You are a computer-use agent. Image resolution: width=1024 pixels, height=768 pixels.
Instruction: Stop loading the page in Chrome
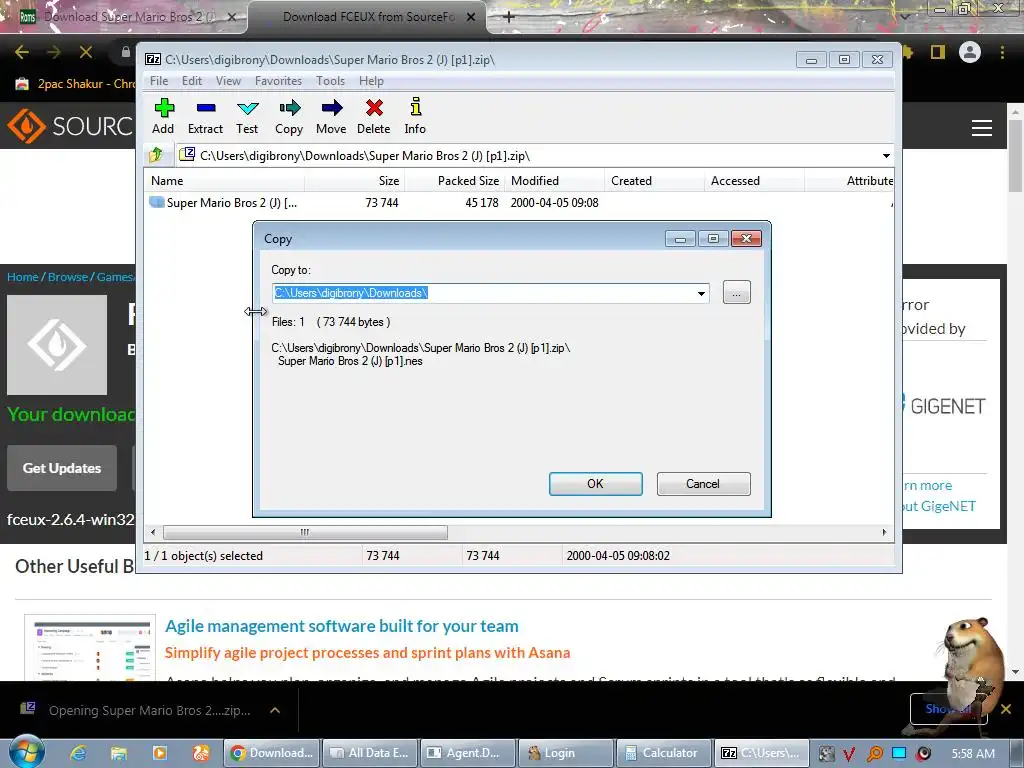point(86,52)
